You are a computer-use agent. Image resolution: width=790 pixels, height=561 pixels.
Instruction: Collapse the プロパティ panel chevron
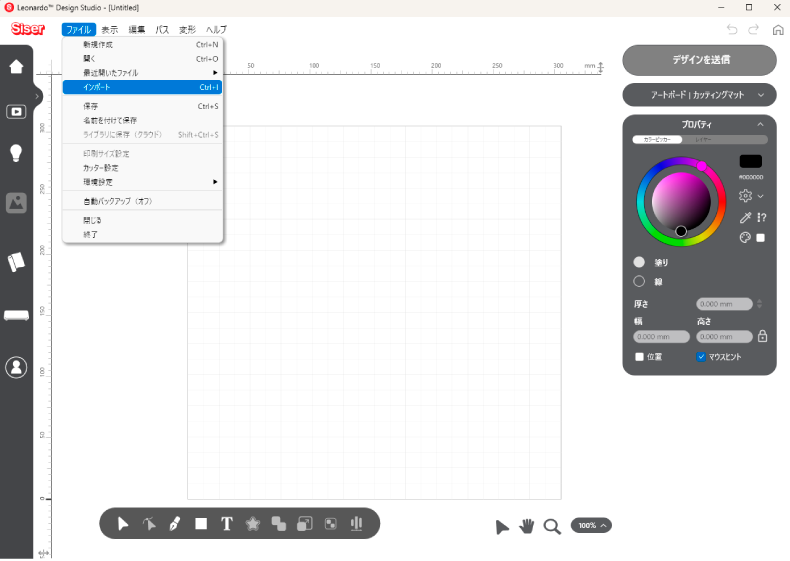[760, 124]
